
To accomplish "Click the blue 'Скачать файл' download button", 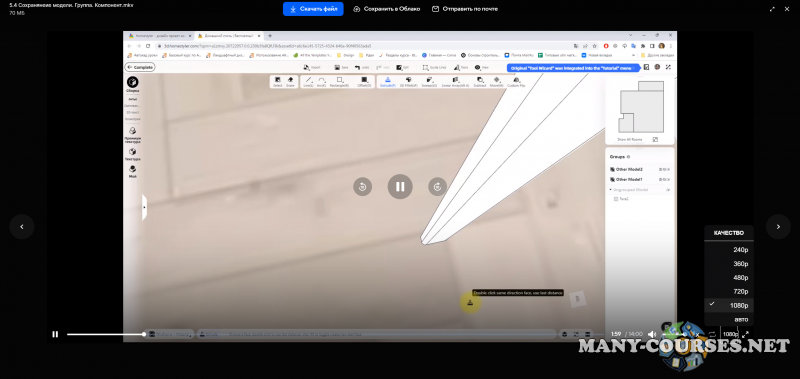I will pyautogui.click(x=313, y=9).
